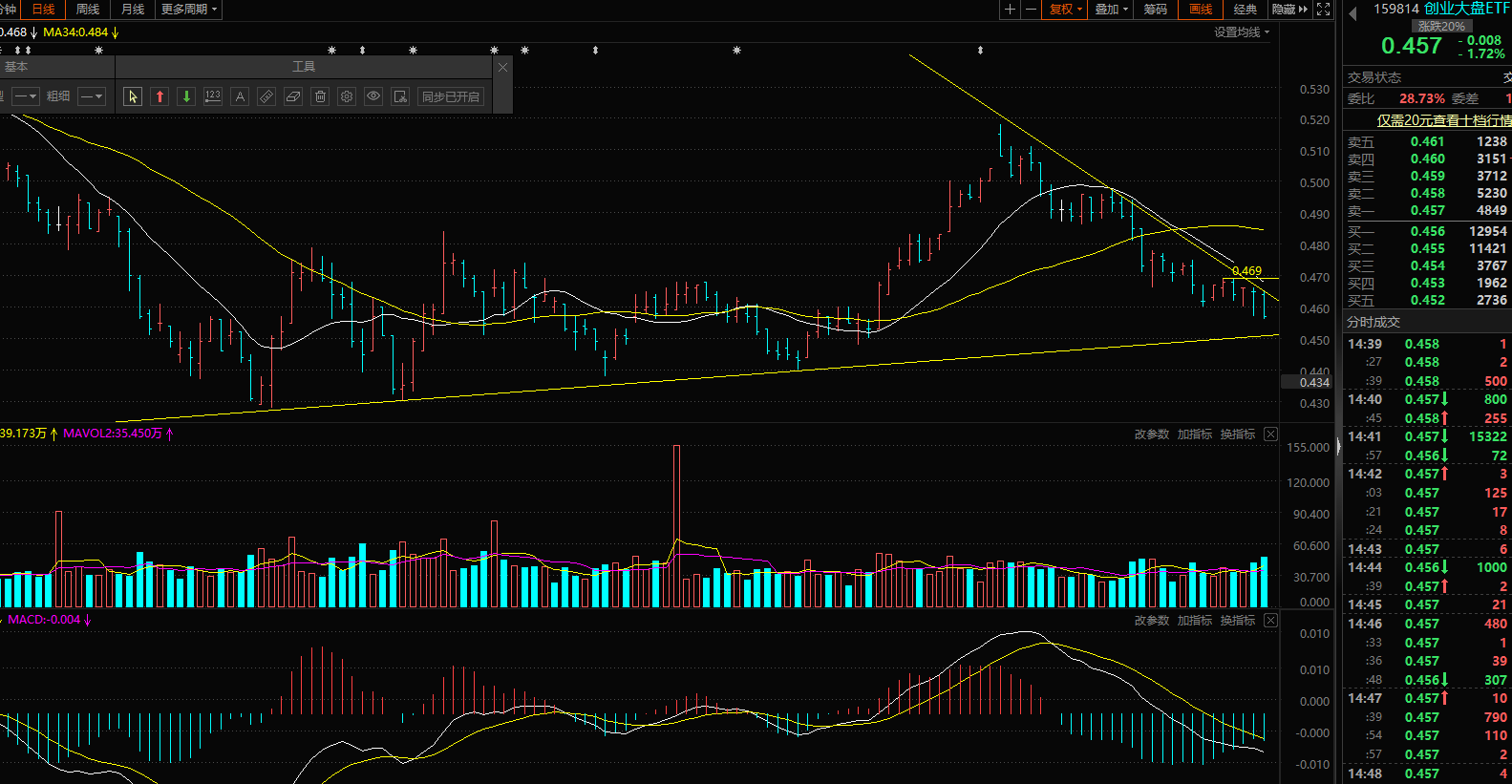
Task: Toggle the 画线 drawing mode button
Action: point(1201,10)
